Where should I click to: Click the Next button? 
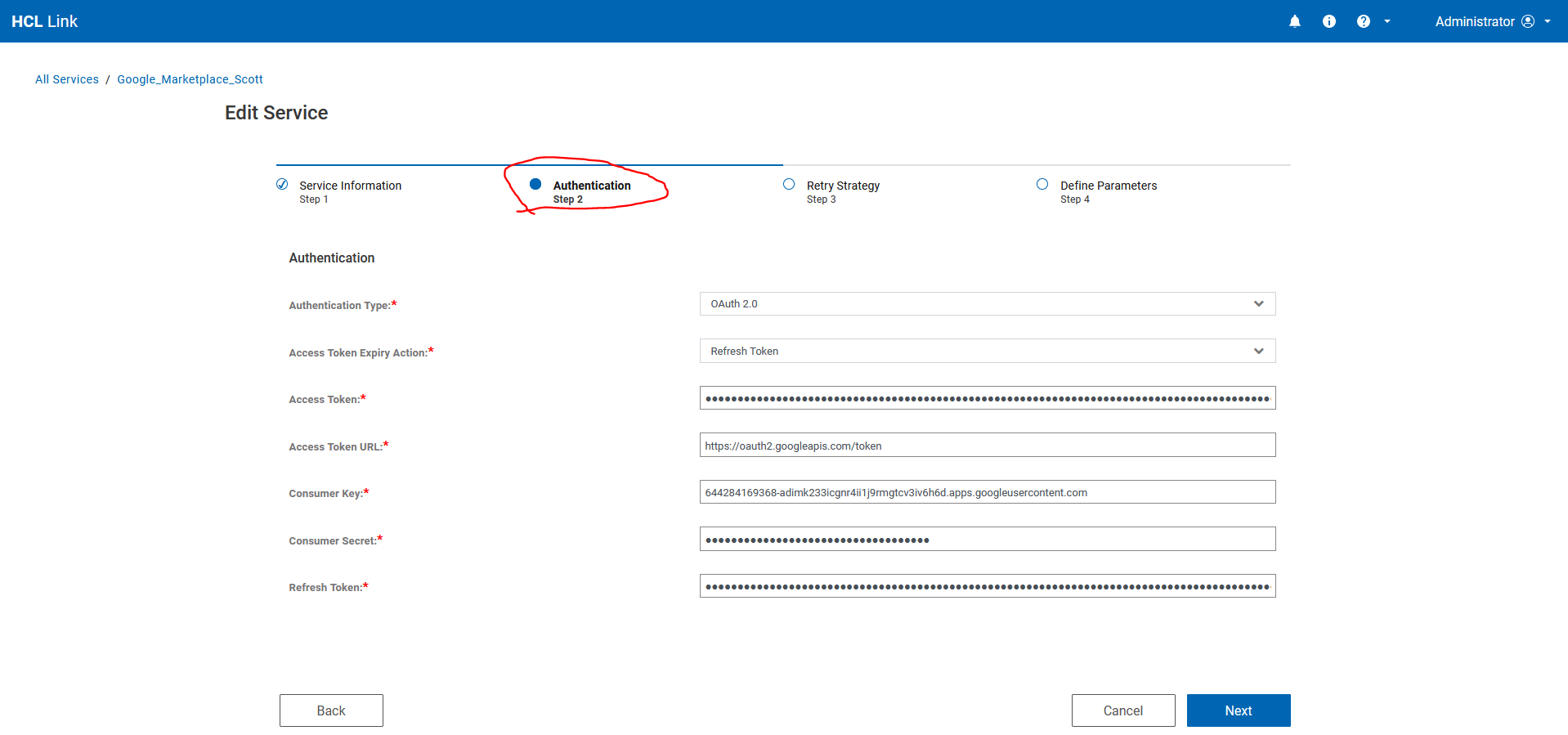[1239, 710]
